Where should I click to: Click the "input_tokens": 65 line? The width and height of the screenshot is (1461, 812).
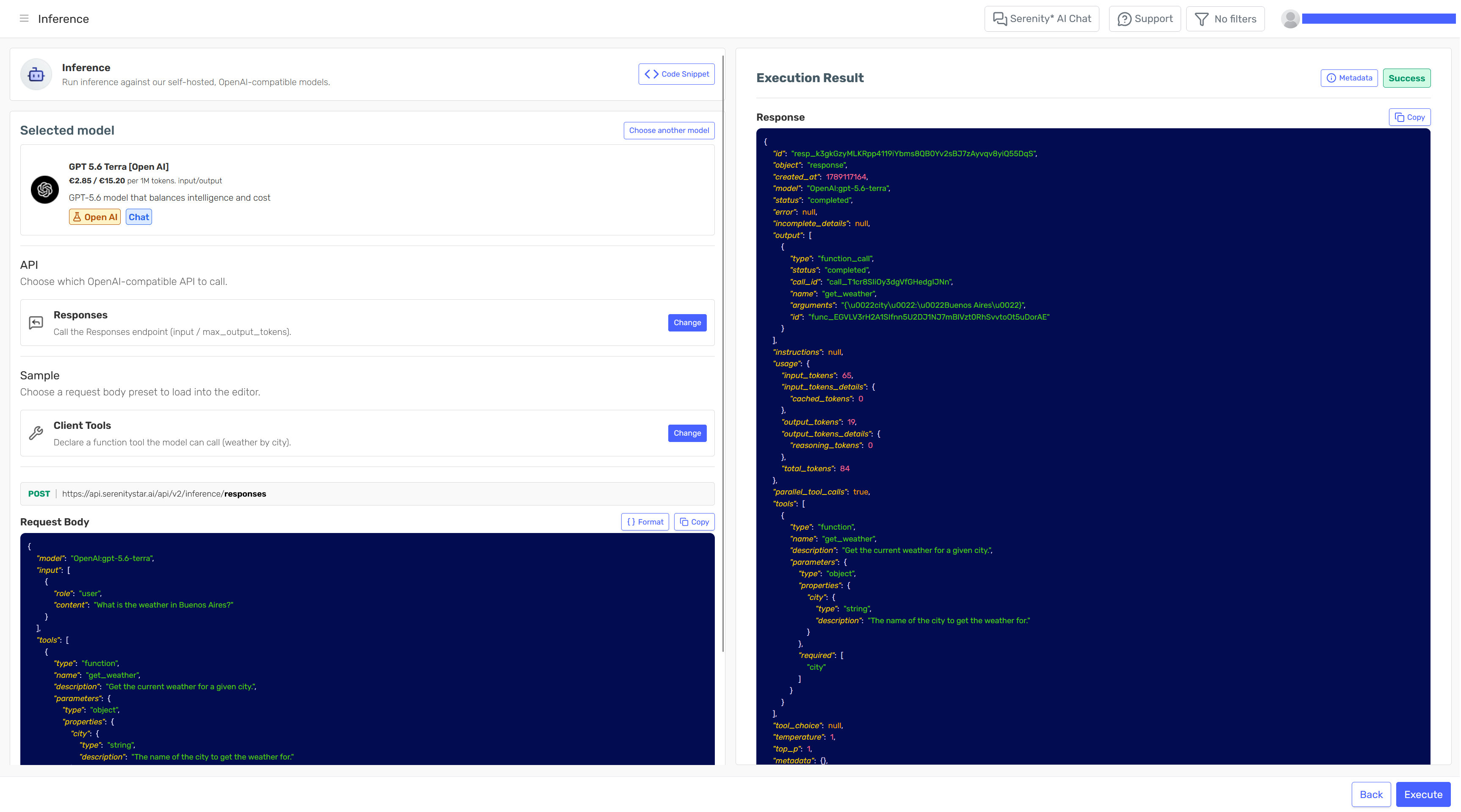(817, 376)
